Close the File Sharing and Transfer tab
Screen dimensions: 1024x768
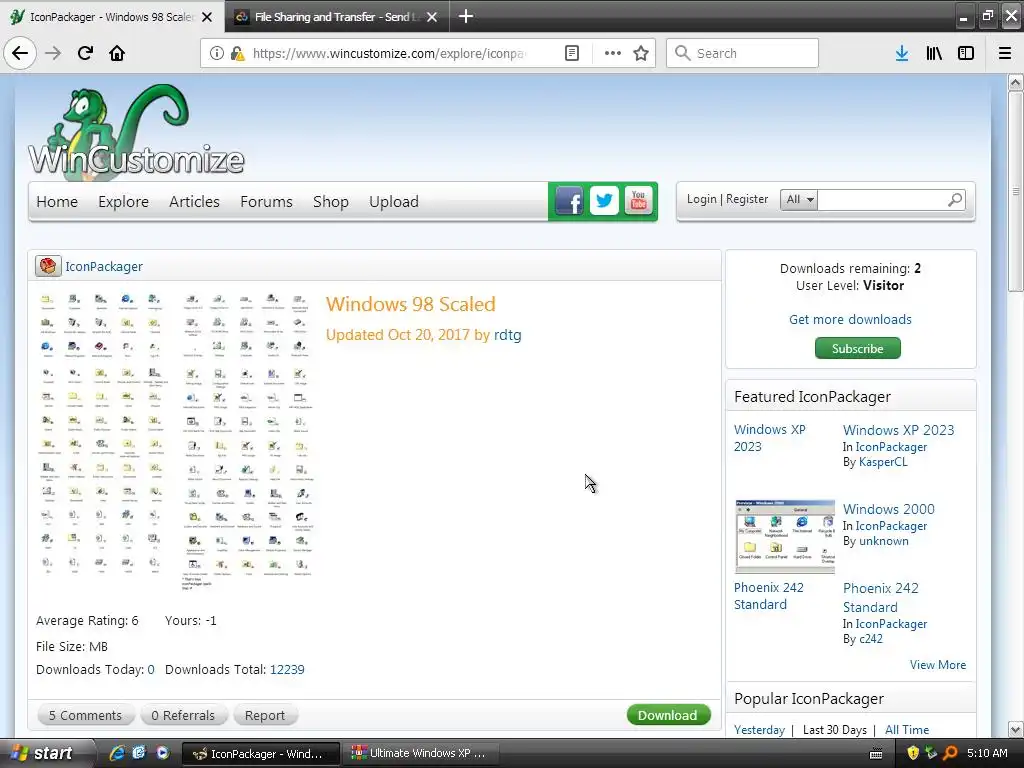(432, 17)
